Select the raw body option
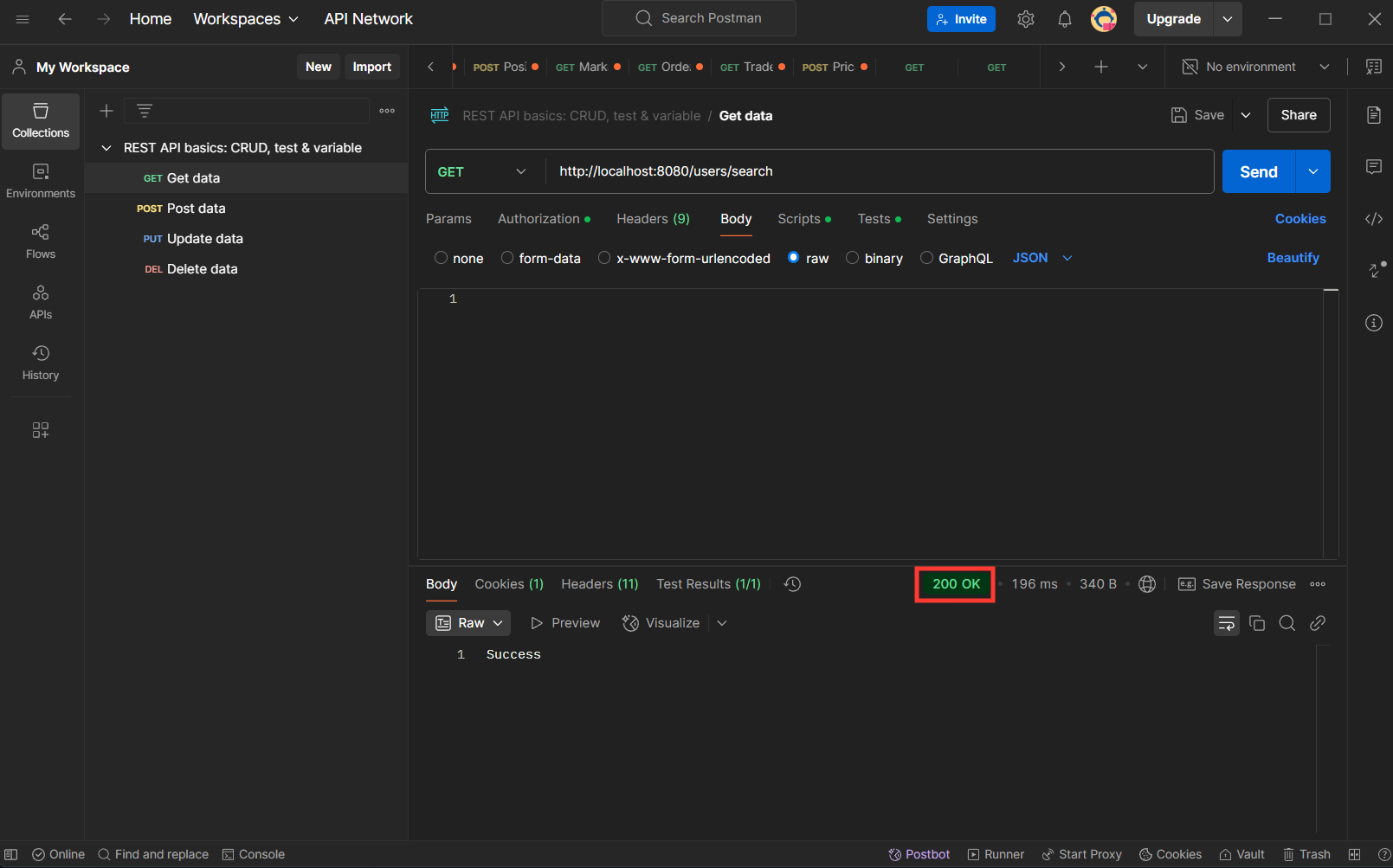The height and width of the screenshot is (868, 1393). point(793,258)
